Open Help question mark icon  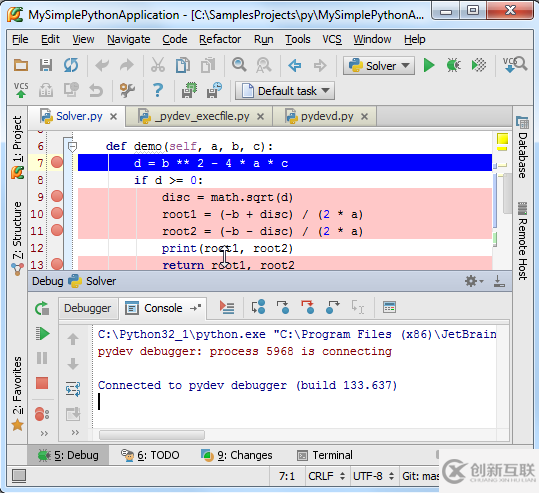[158, 90]
